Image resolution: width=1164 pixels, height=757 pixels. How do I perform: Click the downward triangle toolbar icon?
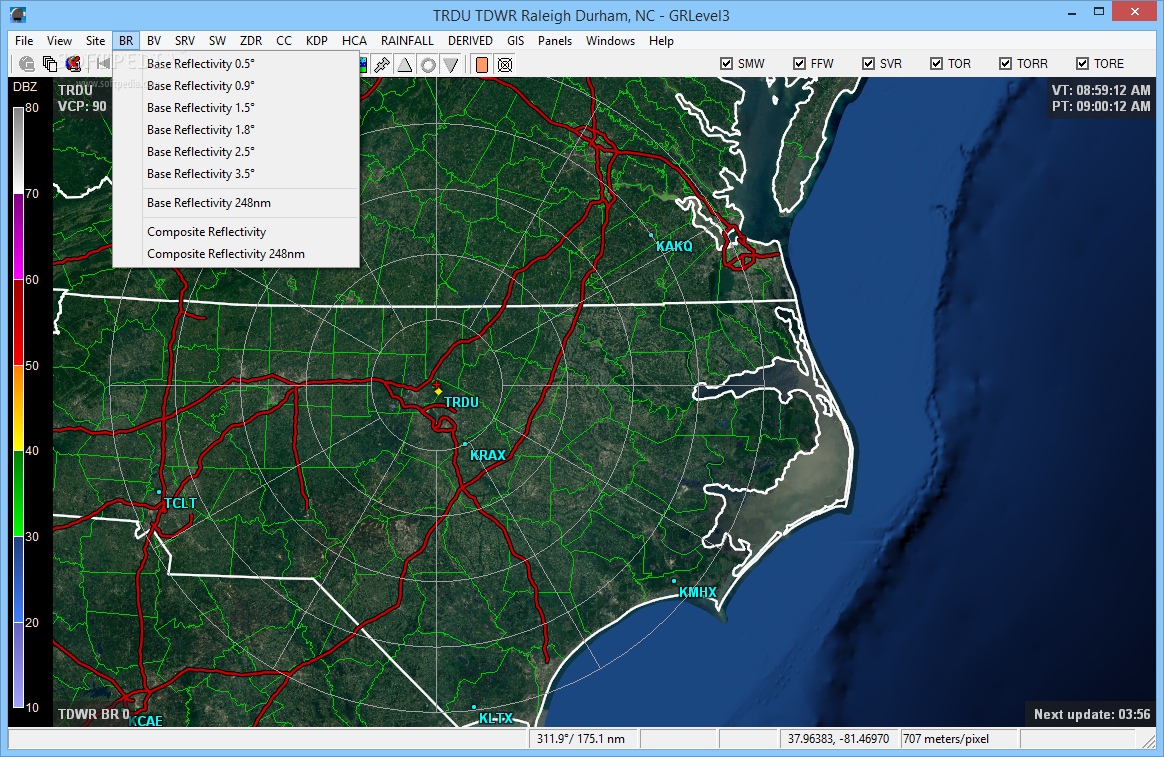click(451, 65)
